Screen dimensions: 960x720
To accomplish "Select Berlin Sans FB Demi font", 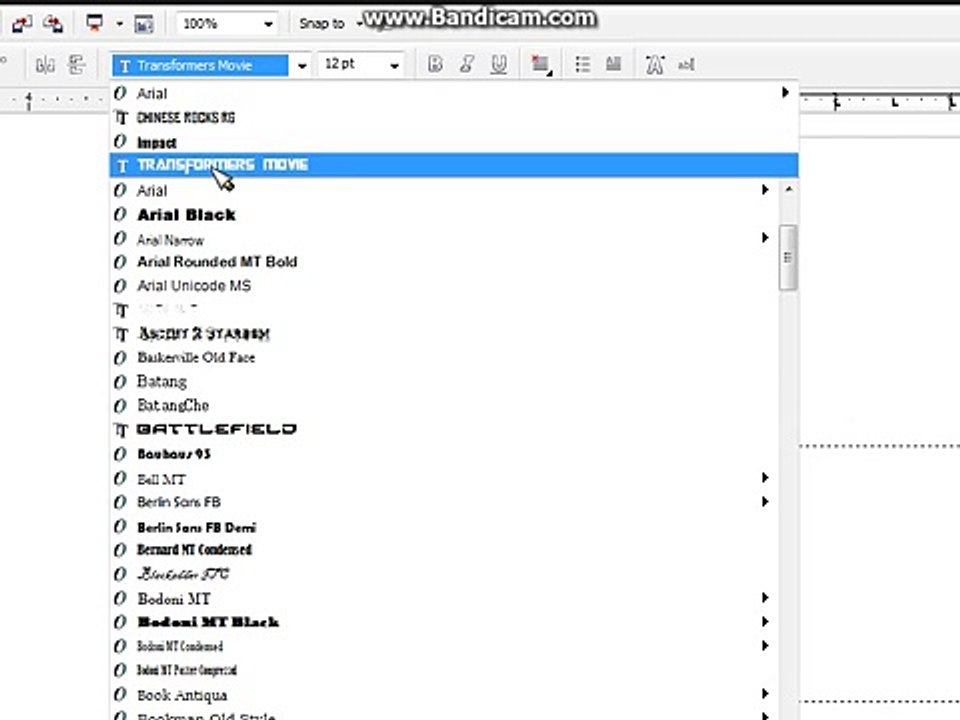I will click(444, 527).
